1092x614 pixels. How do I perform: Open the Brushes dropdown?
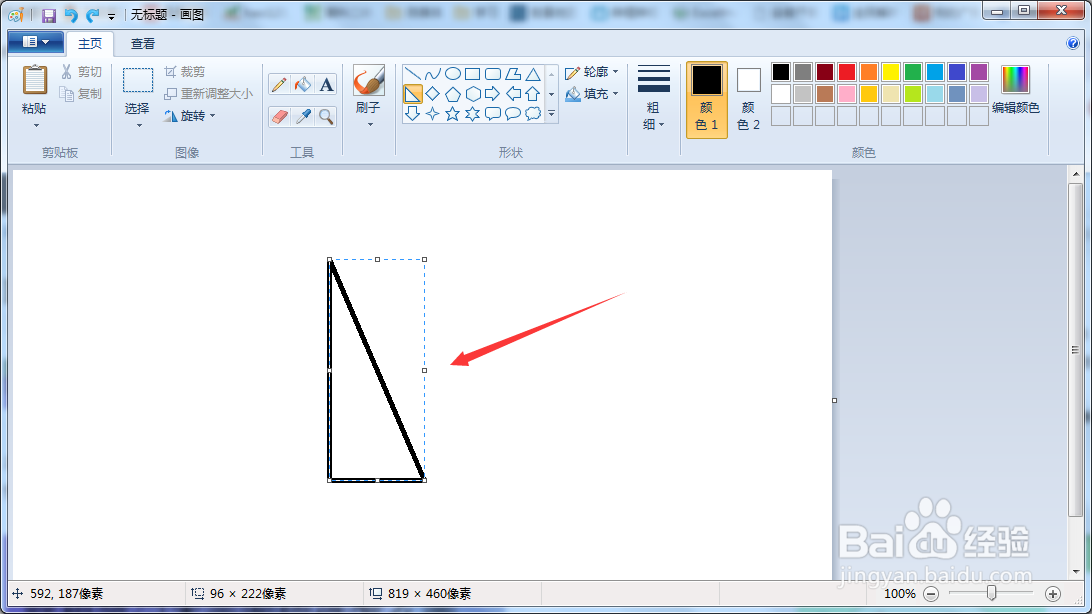(x=370, y=125)
